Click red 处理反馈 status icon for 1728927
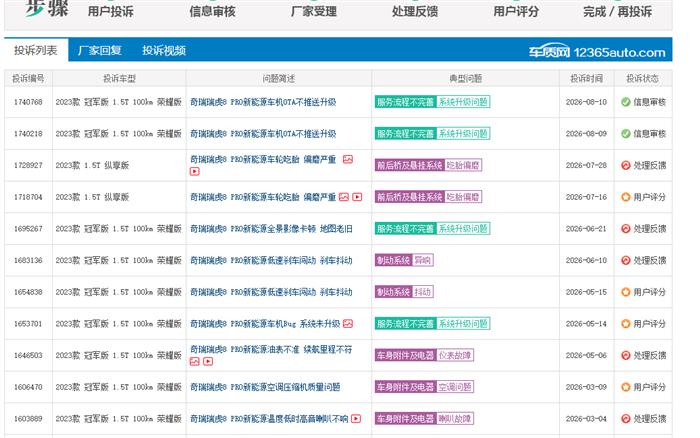The image size is (700, 438). point(626,165)
